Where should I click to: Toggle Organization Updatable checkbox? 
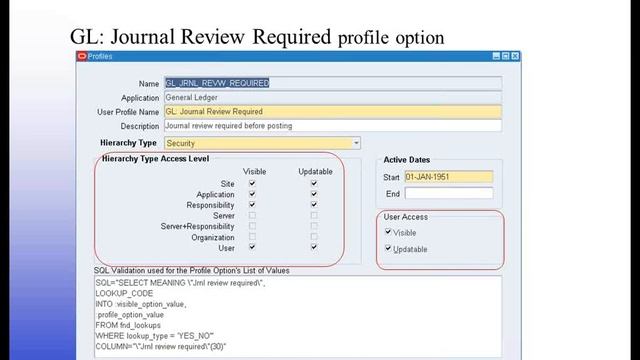314,236
